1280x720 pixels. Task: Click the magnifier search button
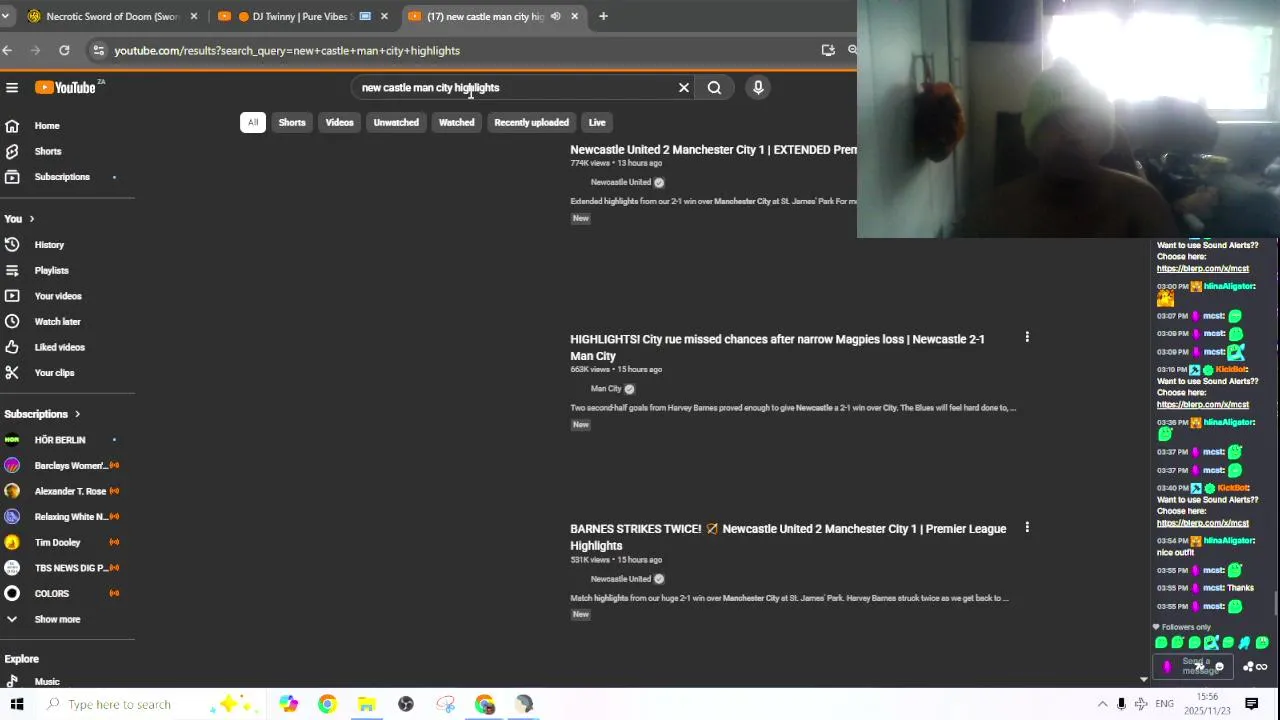pyautogui.click(x=714, y=88)
